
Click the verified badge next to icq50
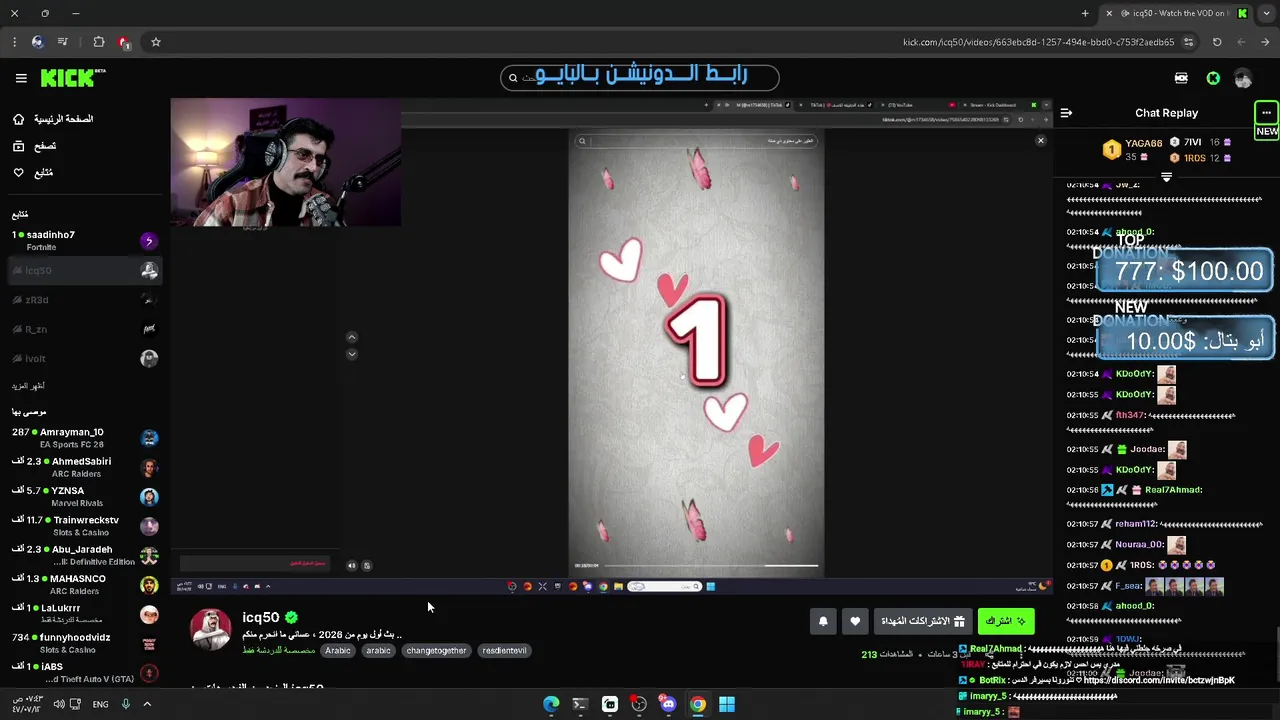[x=291, y=617]
